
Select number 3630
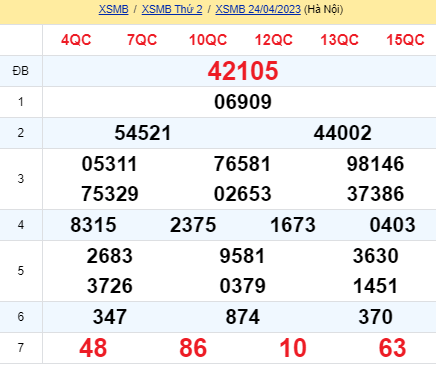(376, 256)
